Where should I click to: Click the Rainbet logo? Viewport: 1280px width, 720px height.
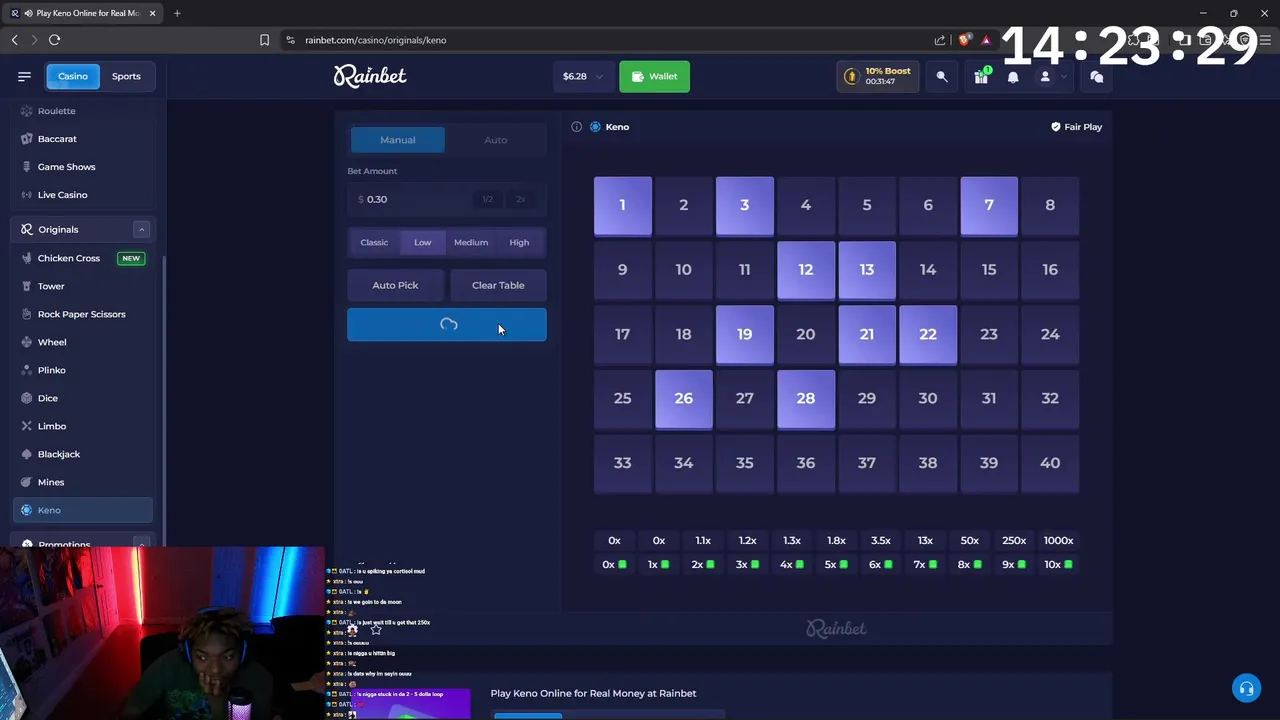pos(370,76)
